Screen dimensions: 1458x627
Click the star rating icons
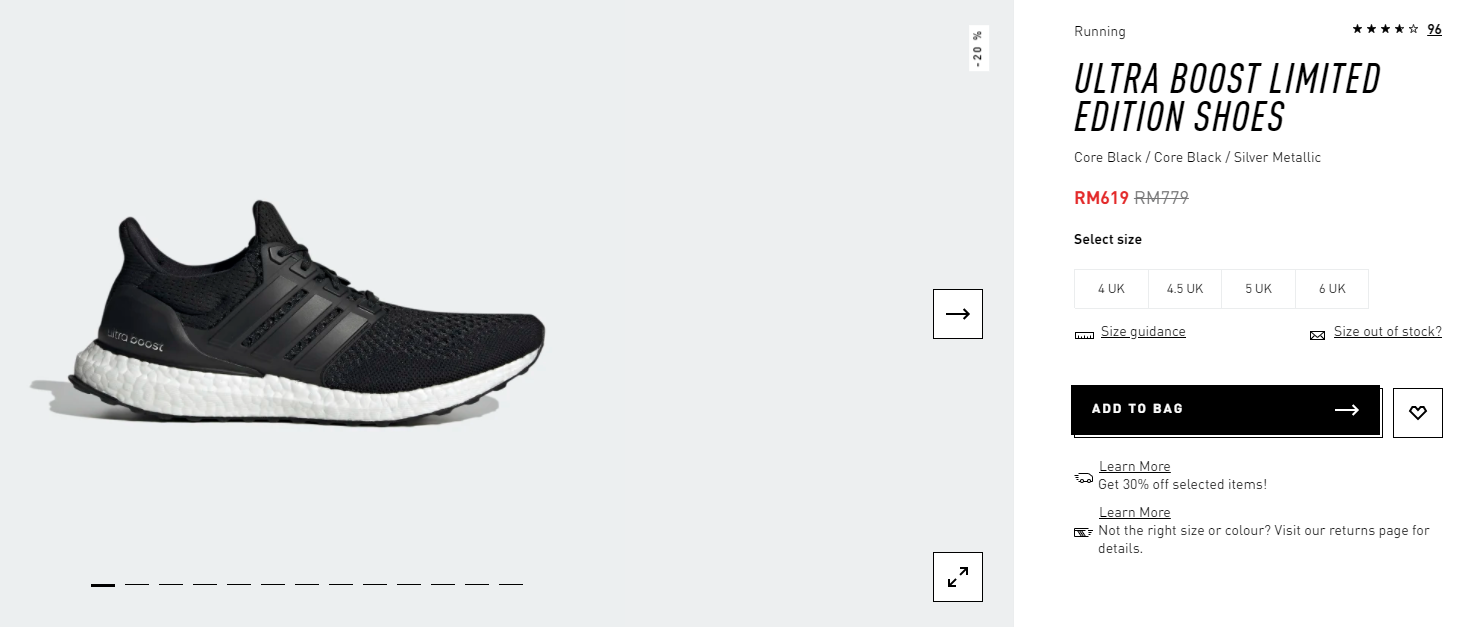coord(1385,29)
